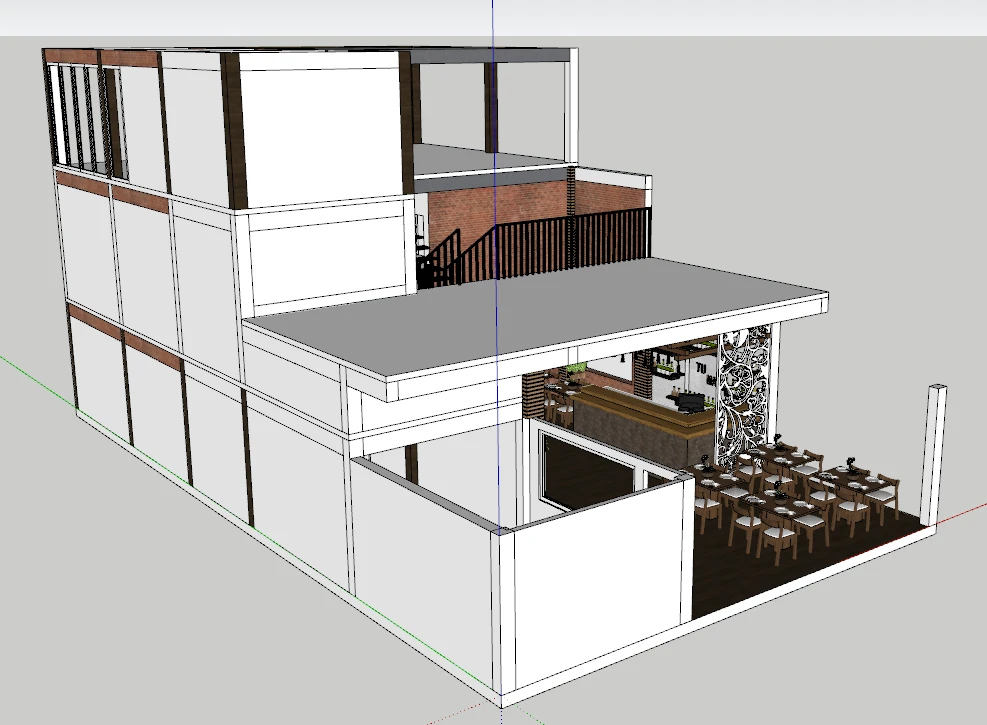Viewport: 987px width, 725px height.
Task: Select the green plant near the bar
Action: pyautogui.click(x=575, y=369)
